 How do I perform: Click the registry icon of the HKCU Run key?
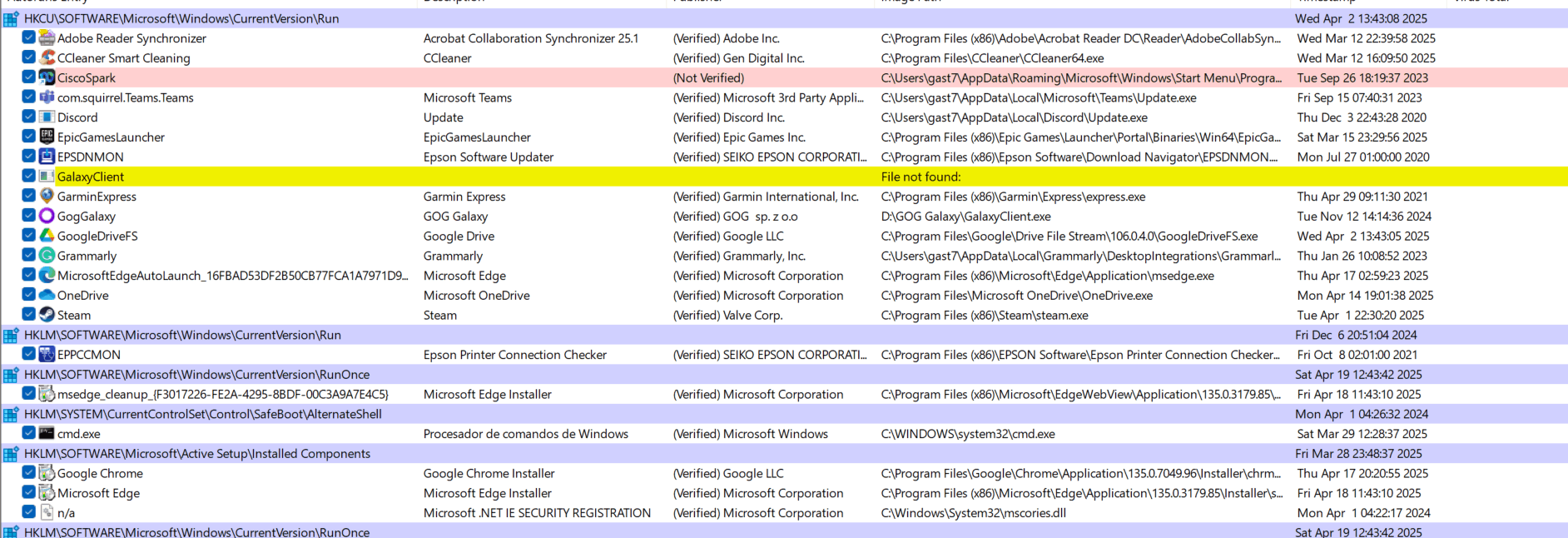coord(11,18)
